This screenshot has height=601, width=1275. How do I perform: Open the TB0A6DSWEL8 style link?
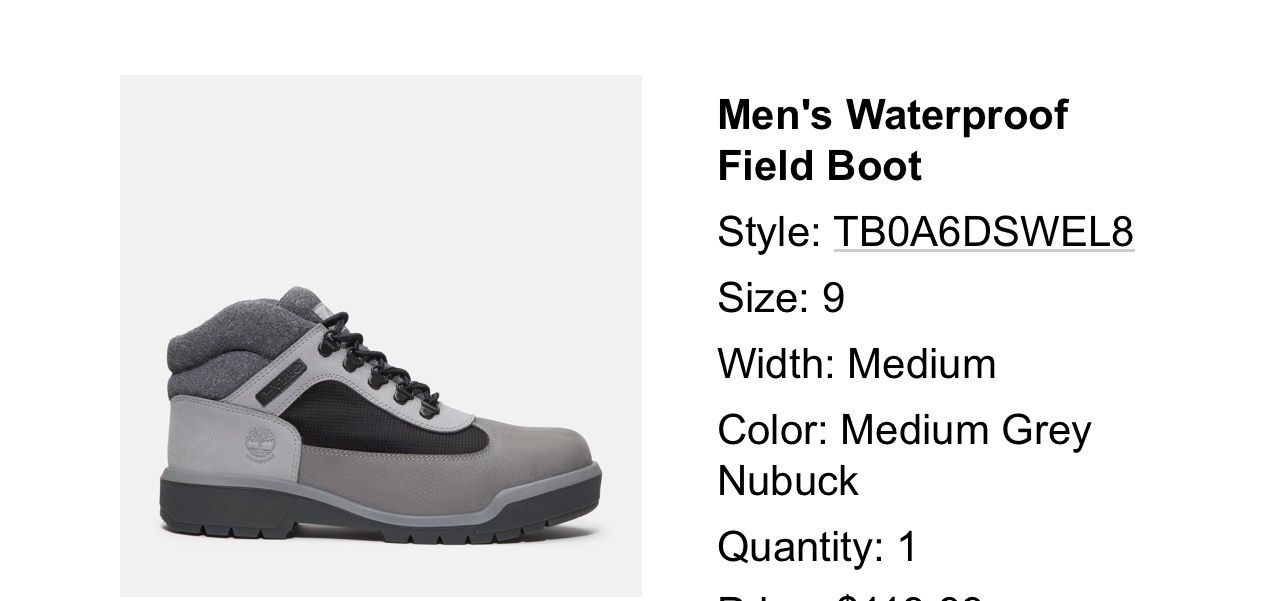tap(983, 232)
